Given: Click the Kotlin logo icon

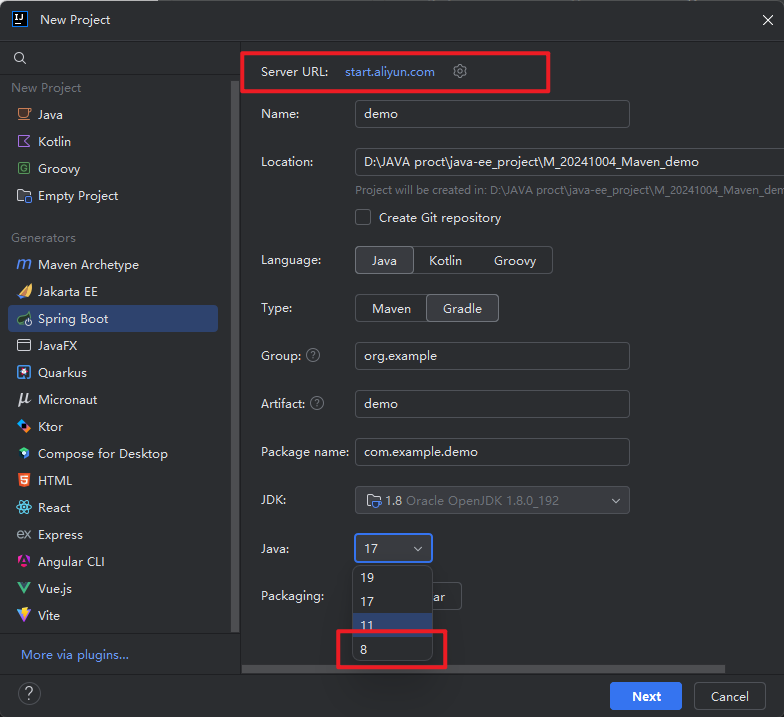Looking at the screenshot, I should pyautogui.click(x=24, y=141).
